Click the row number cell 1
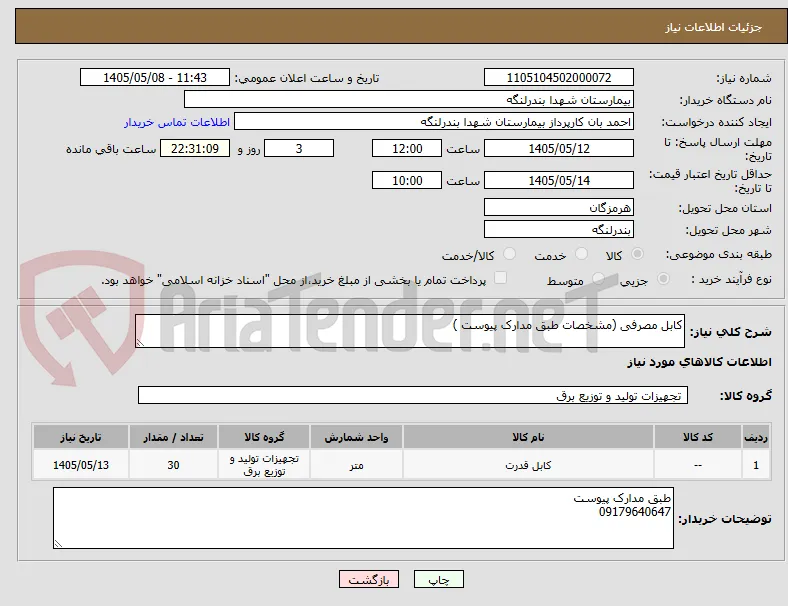The height and width of the screenshot is (606, 788). click(756, 465)
